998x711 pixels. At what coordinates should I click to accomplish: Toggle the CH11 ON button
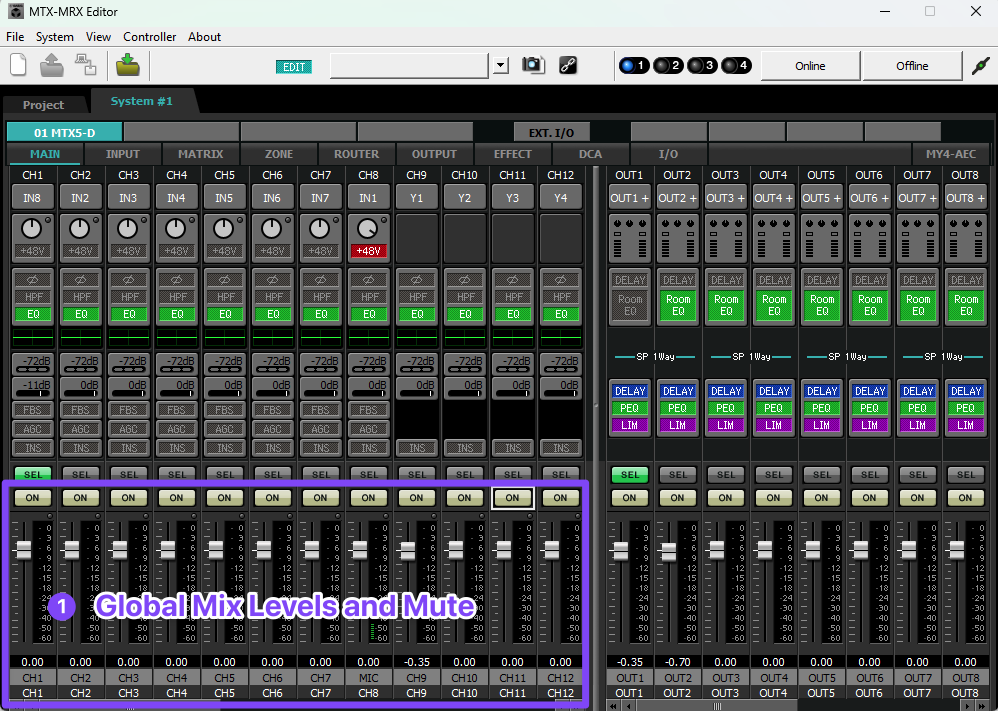tap(512, 498)
